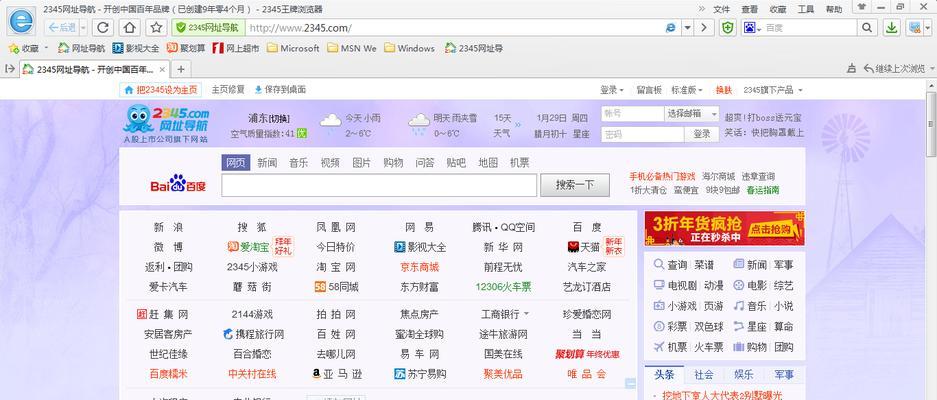Image resolution: width=937 pixels, height=400 pixels.
Task: Open the 亚马逊 Amazon link
Action: point(337,374)
